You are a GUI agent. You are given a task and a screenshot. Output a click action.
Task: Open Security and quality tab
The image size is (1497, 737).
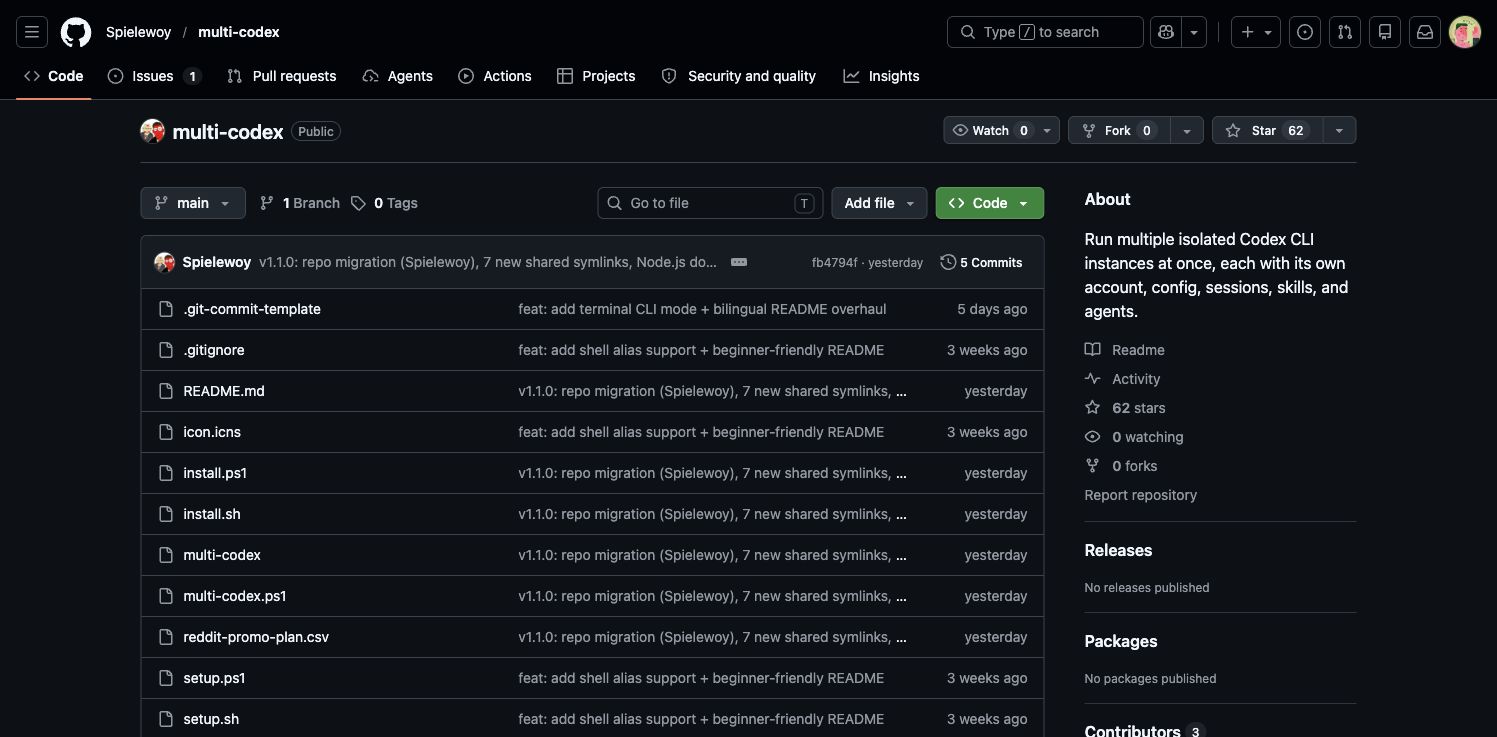739,76
